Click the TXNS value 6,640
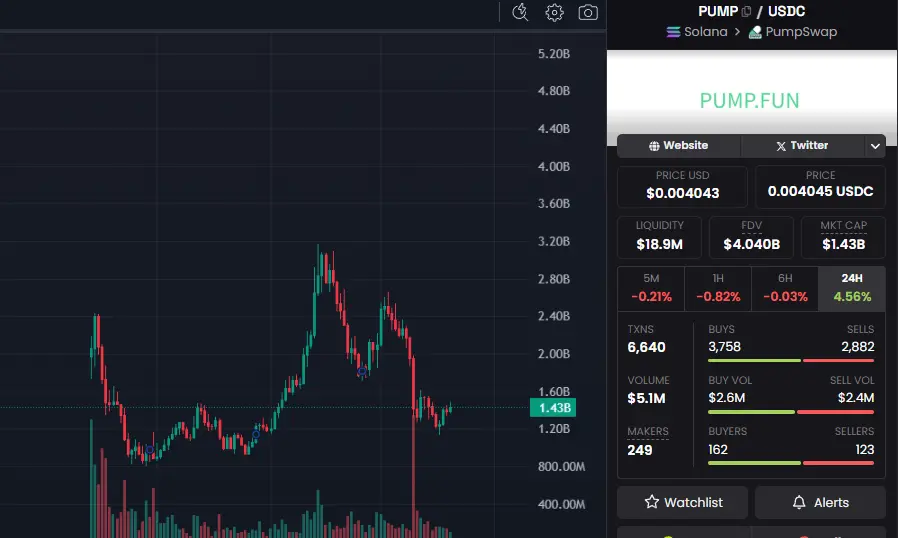 [646, 347]
